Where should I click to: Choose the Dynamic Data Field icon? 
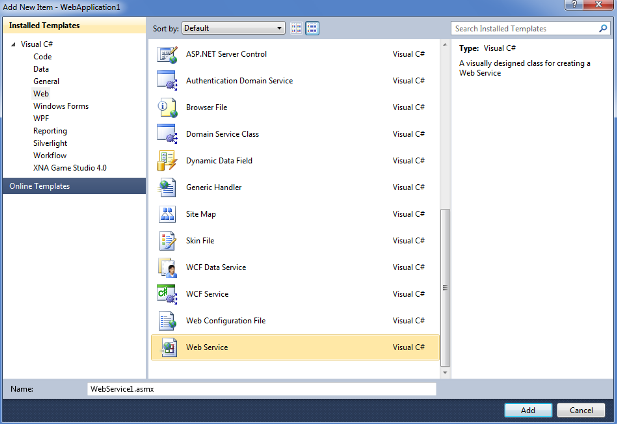coord(168,160)
